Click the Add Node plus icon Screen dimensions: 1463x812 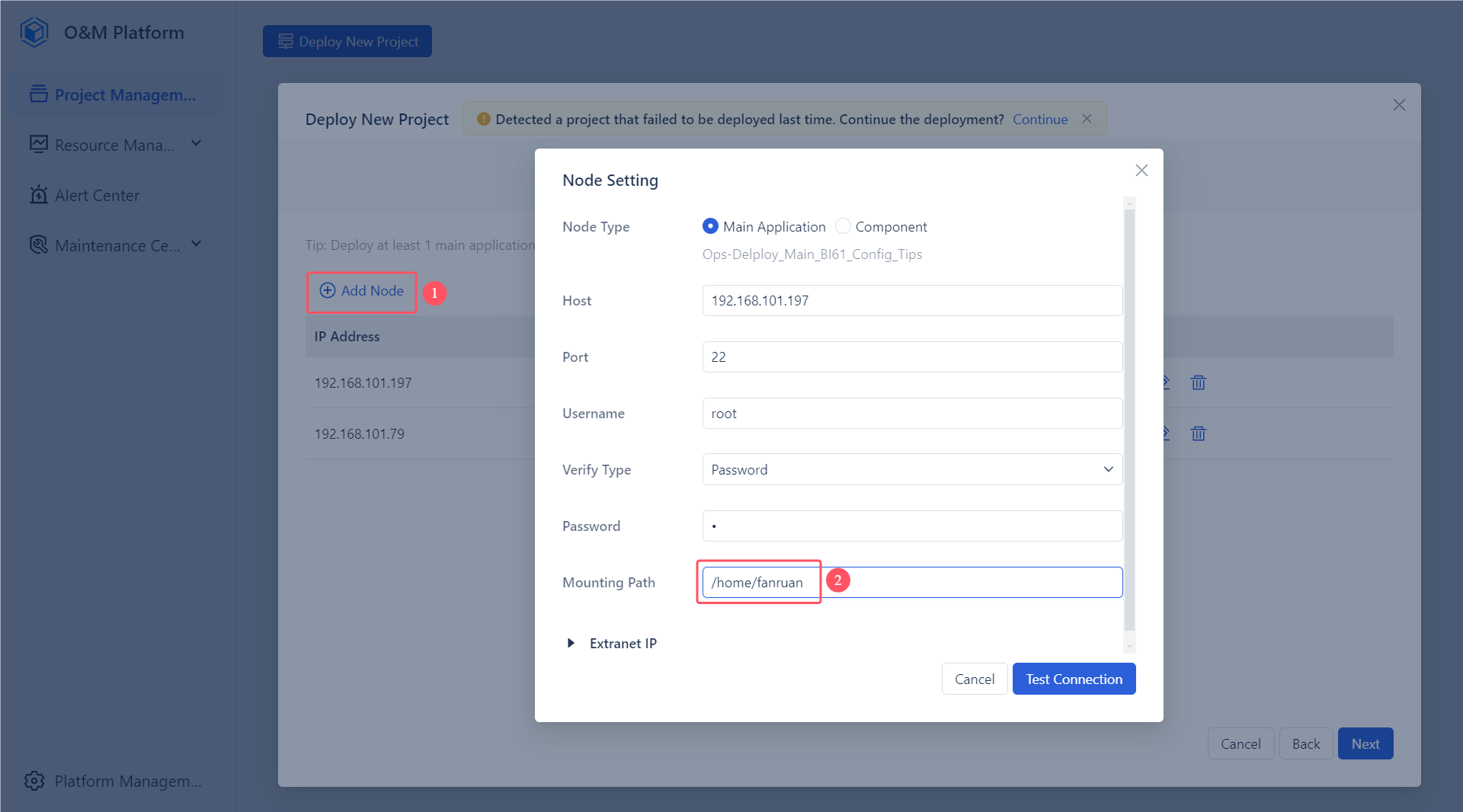[328, 291]
